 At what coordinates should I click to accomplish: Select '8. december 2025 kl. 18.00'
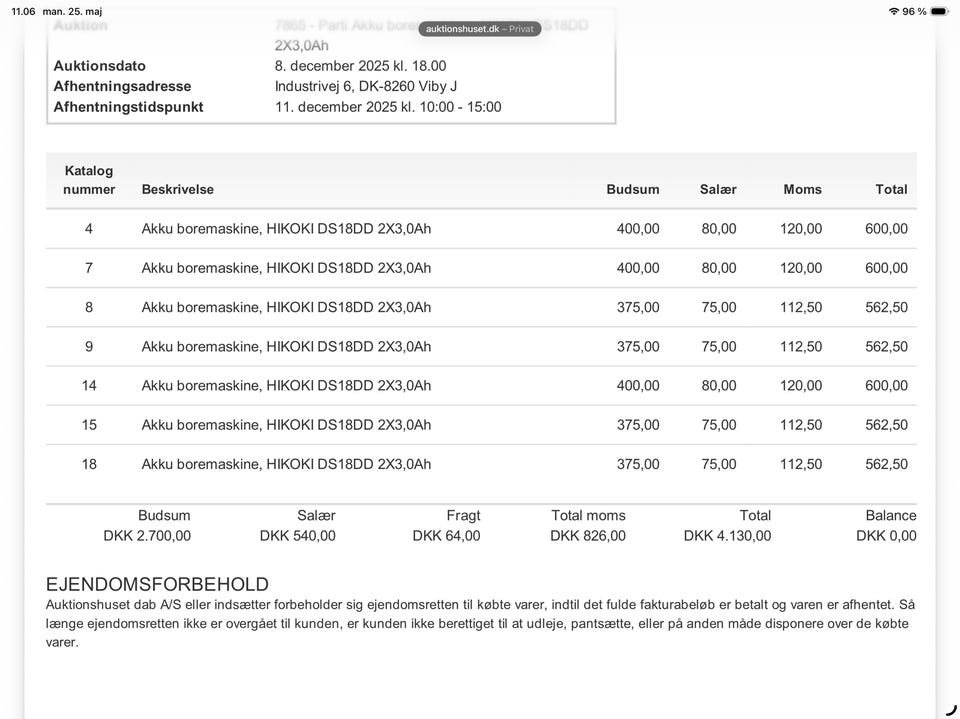pos(360,66)
